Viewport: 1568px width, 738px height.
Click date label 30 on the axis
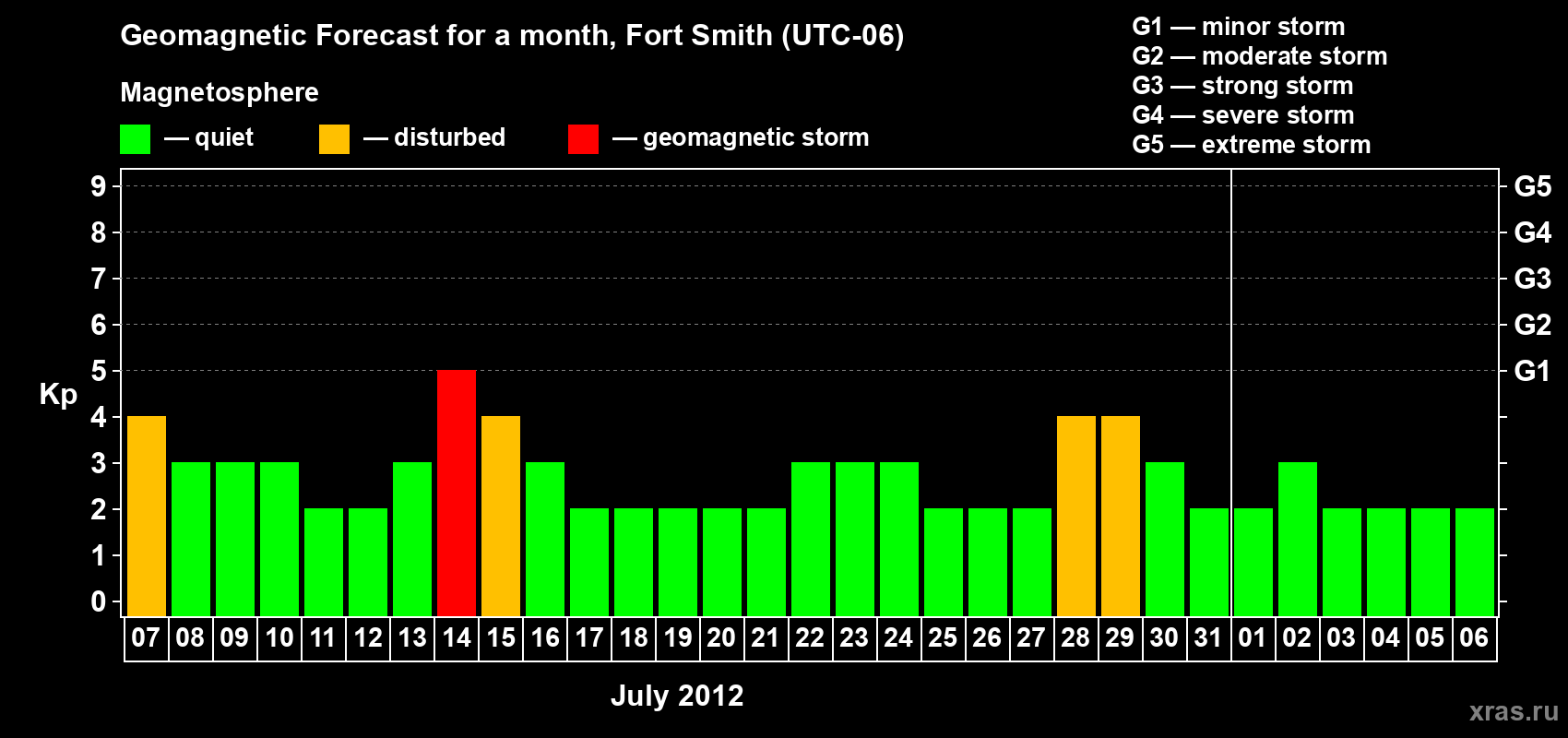pyautogui.click(x=1164, y=637)
